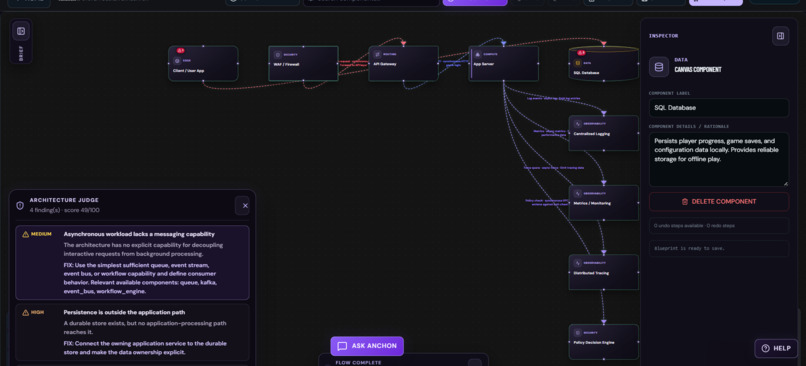Click the compute icon on App Server node
The height and width of the screenshot is (366, 806).
tap(478, 54)
